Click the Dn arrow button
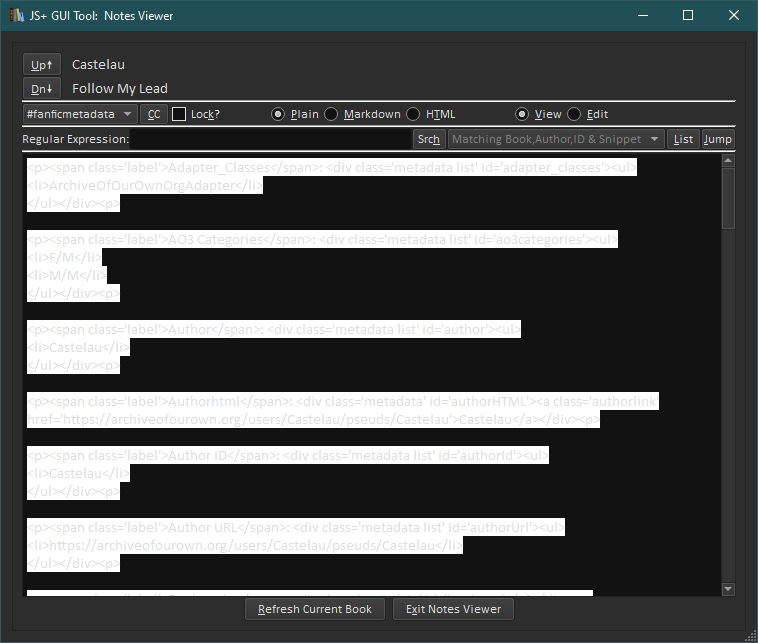The height and width of the screenshot is (643, 758). tap(42, 89)
